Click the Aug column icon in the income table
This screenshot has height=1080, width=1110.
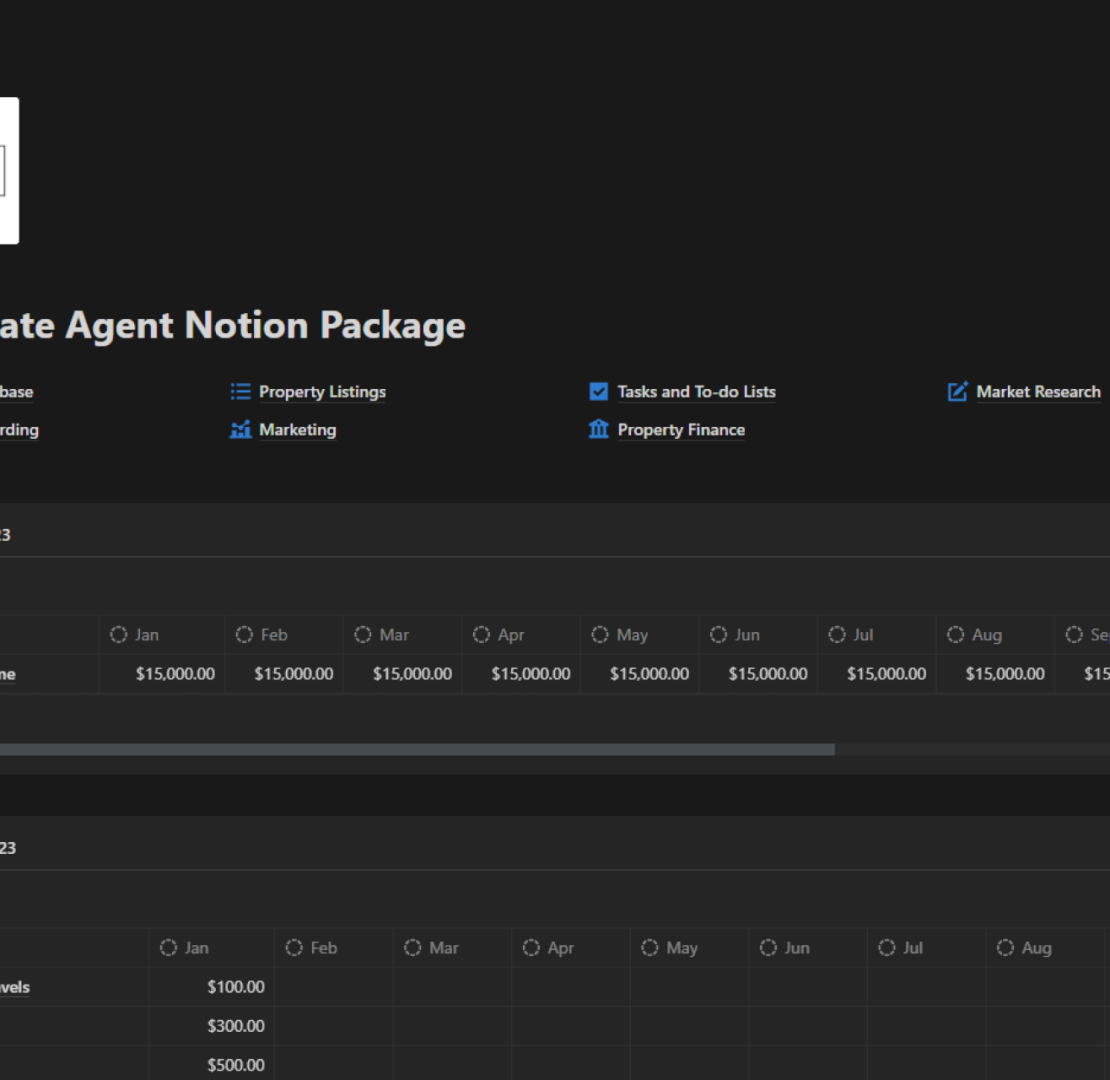[x=956, y=635]
